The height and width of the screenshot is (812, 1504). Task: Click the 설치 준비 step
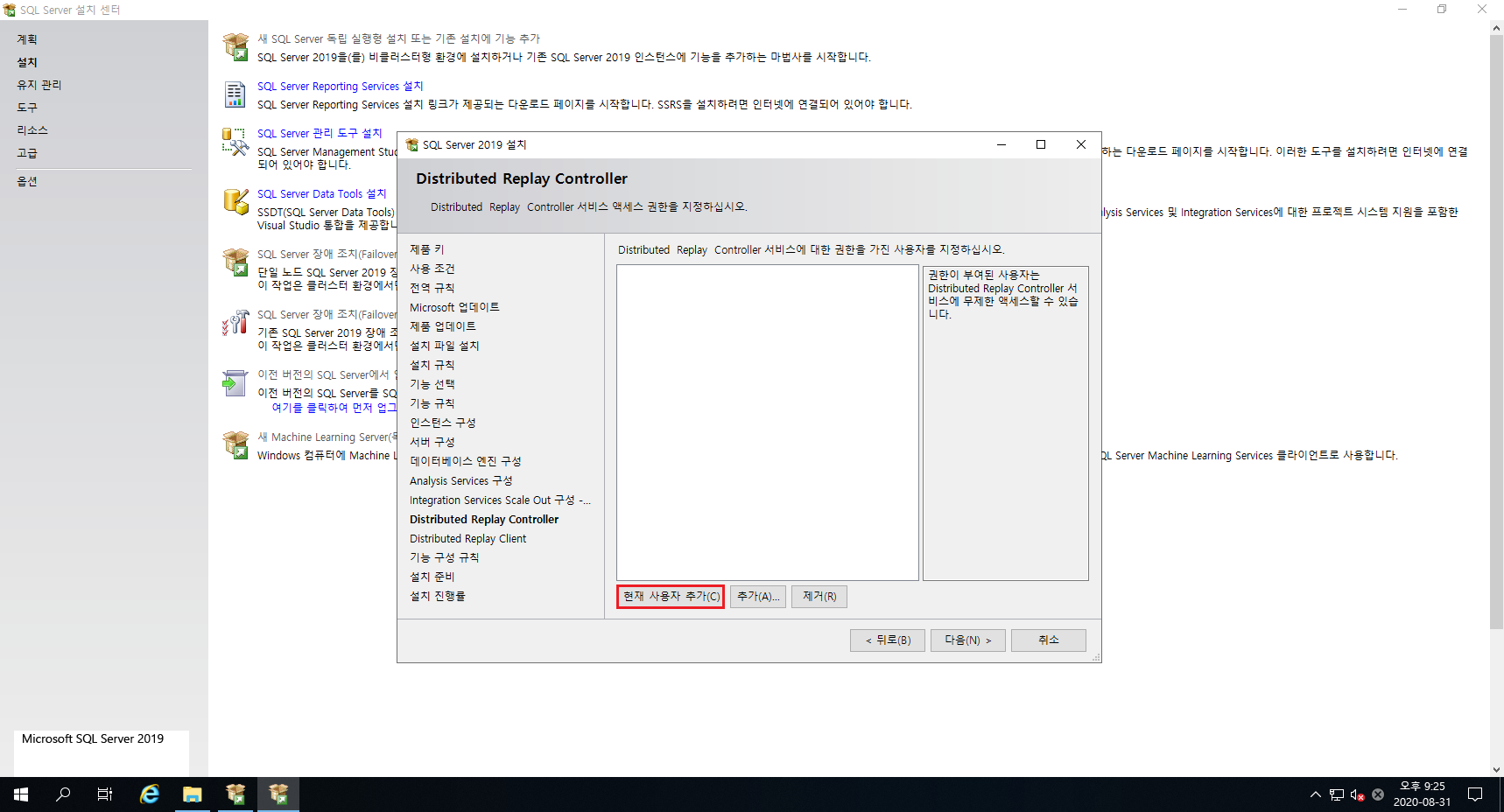point(432,577)
